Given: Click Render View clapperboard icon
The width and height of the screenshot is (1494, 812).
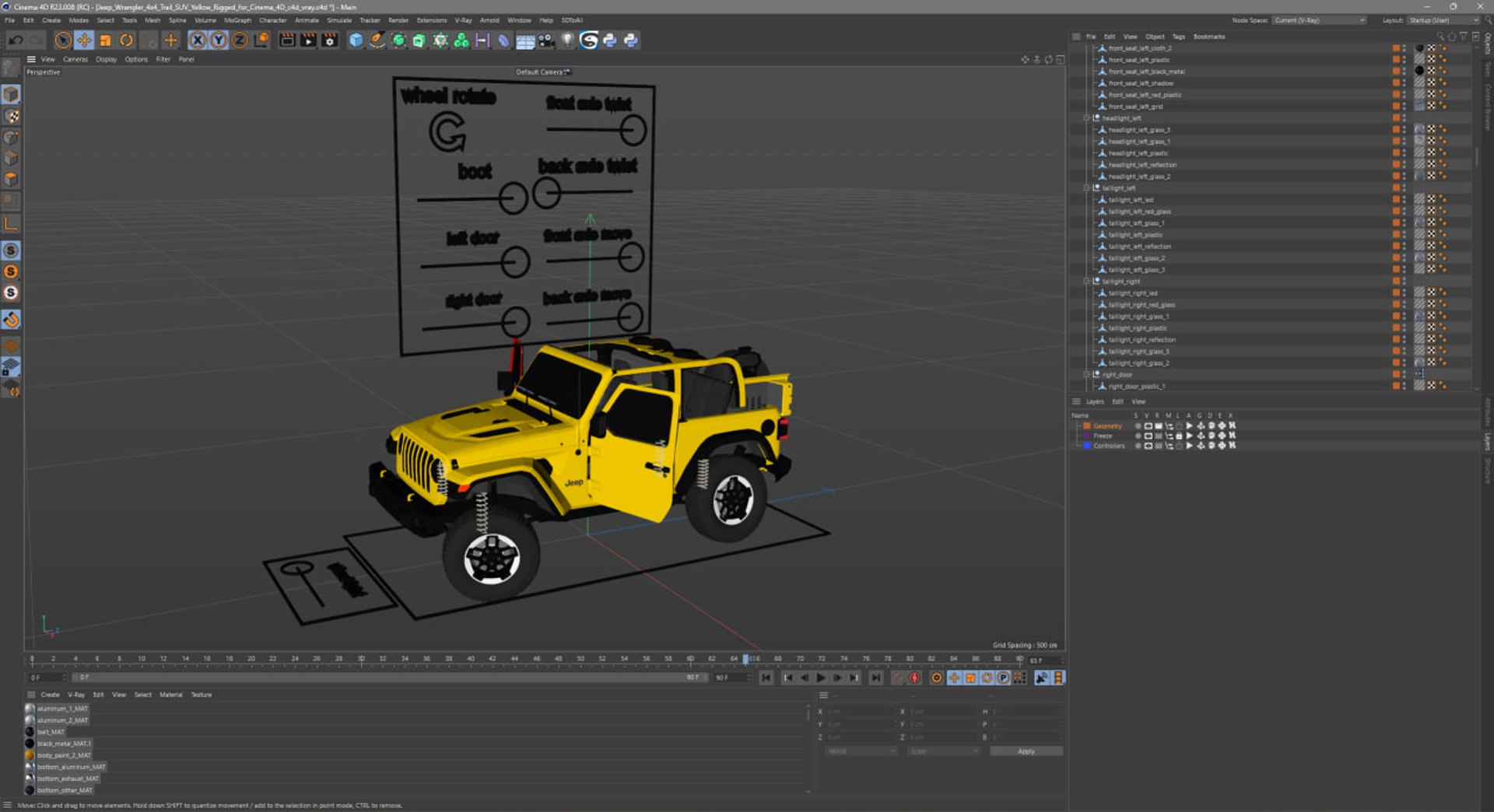Looking at the screenshot, I should pos(287,40).
